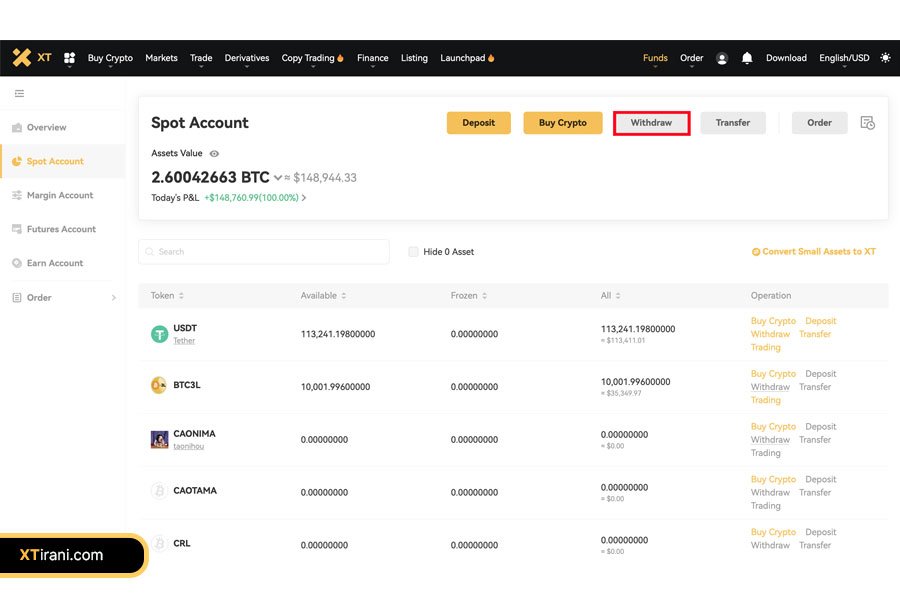Click Convert Small Assets to XT
The image size is (900, 600).
pos(813,252)
